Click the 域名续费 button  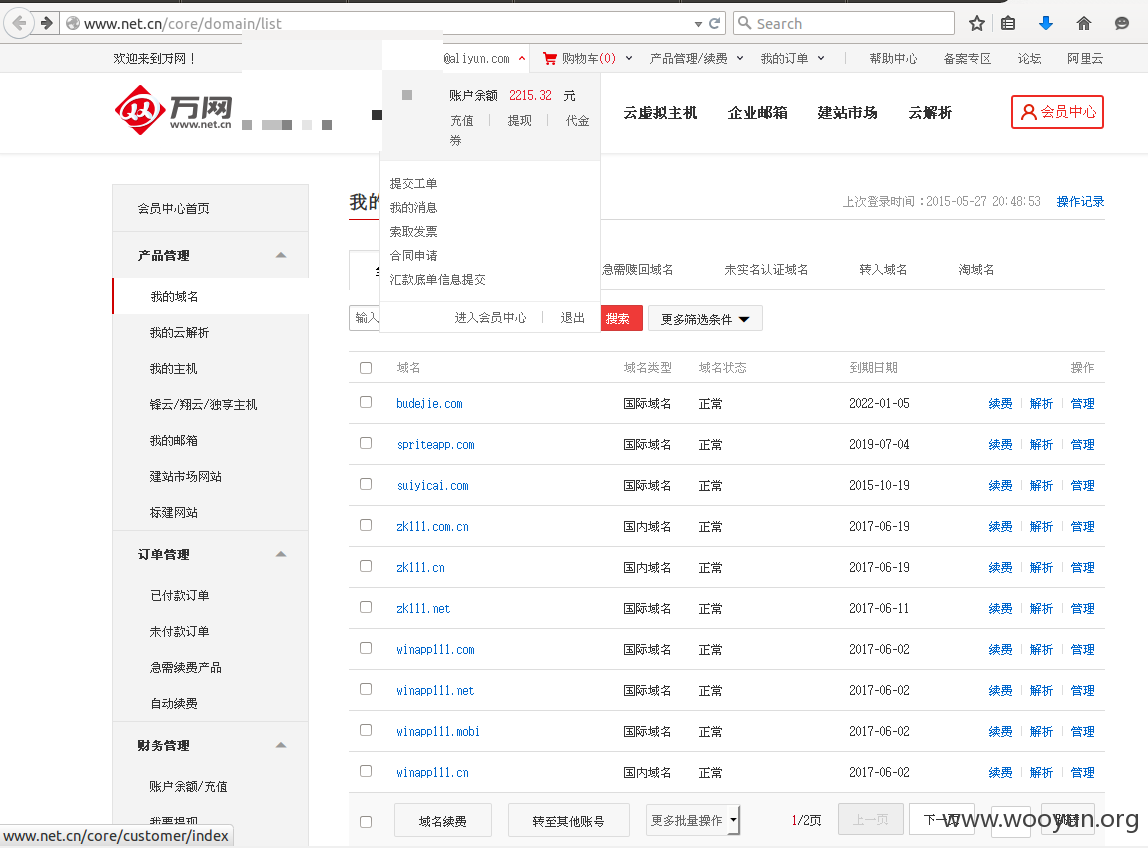(x=442, y=820)
